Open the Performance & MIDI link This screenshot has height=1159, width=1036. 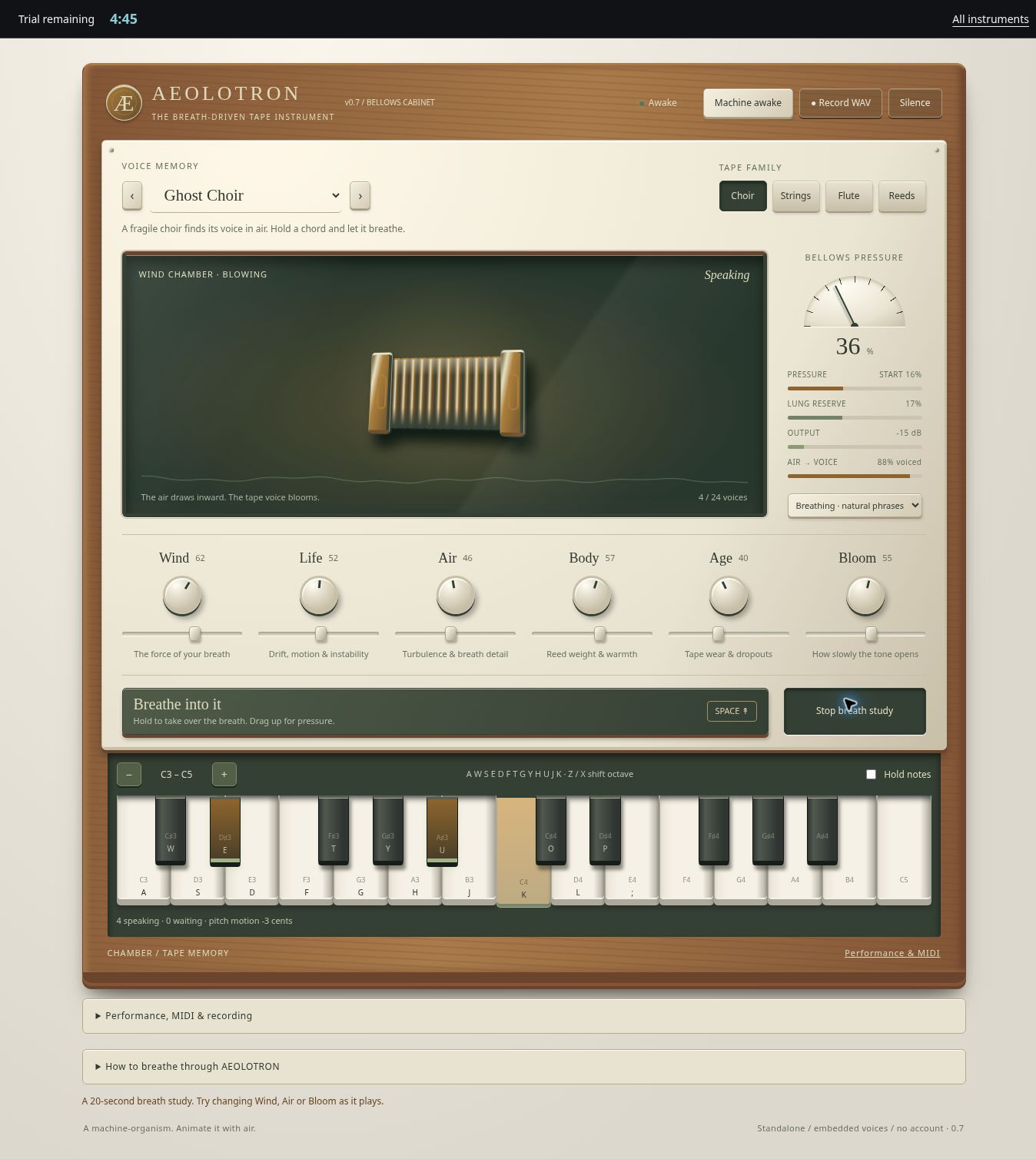892,953
